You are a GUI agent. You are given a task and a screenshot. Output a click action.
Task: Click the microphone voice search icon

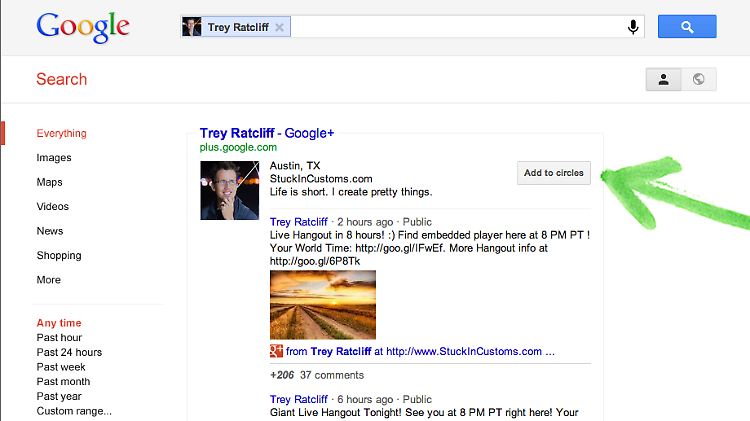pos(633,27)
